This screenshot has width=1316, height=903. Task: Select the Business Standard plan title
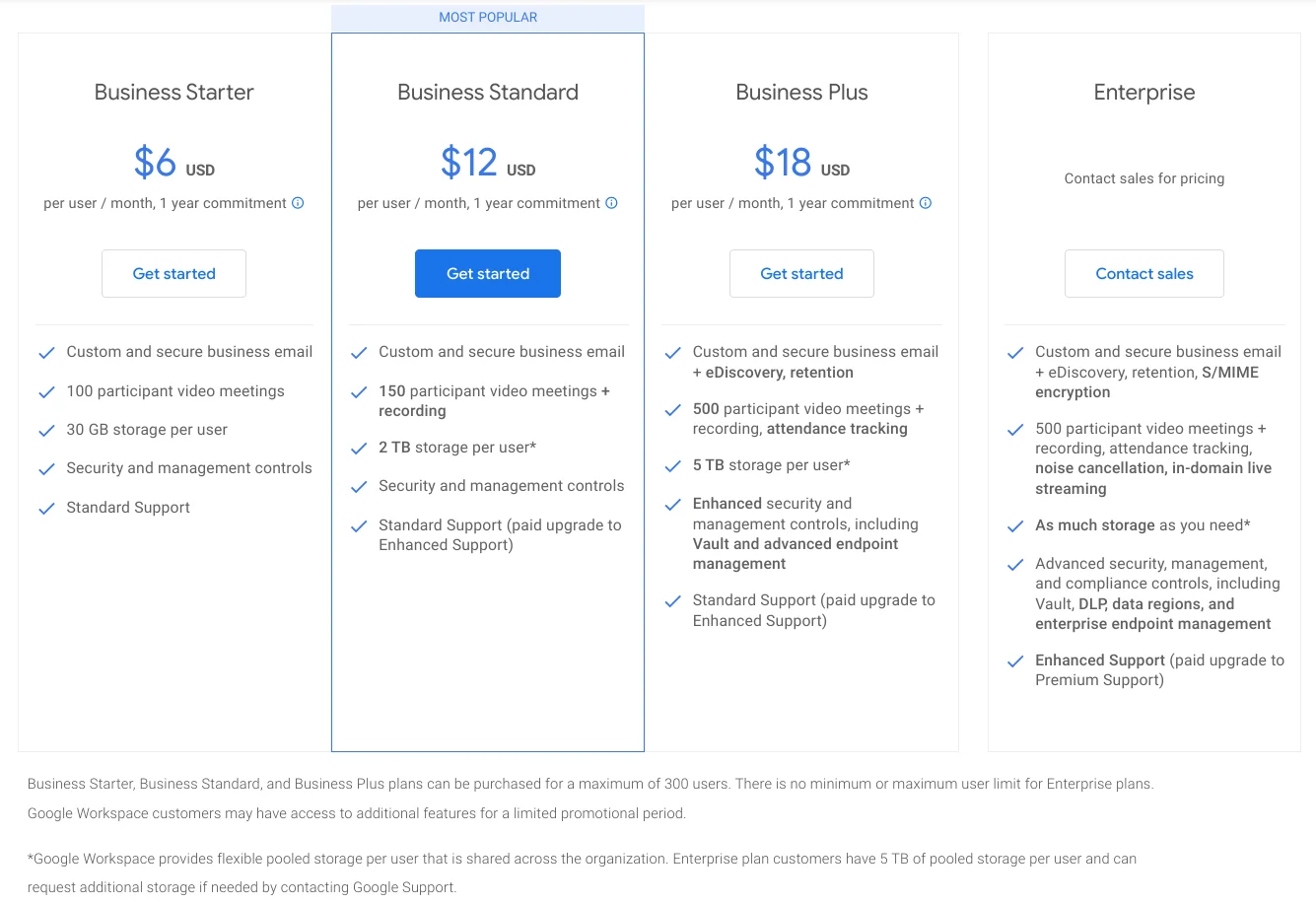tap(488, 92)
